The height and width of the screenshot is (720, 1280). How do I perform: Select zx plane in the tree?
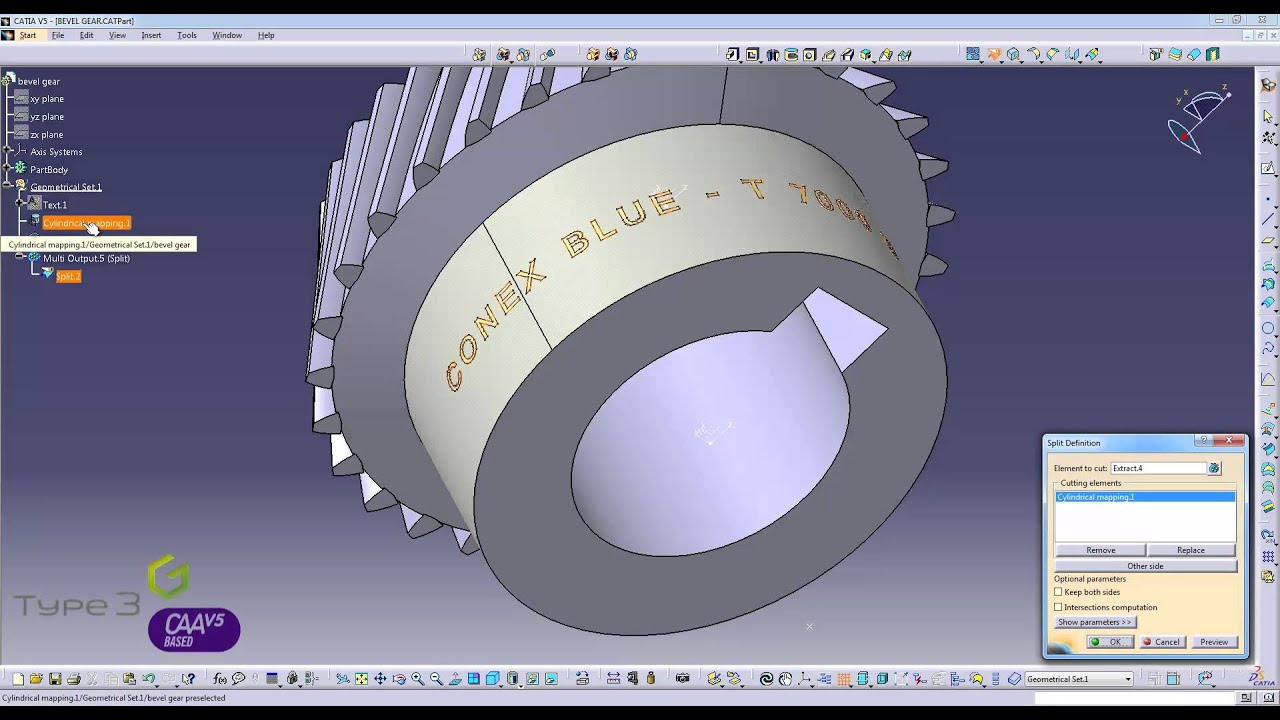(x=47, y=135)
